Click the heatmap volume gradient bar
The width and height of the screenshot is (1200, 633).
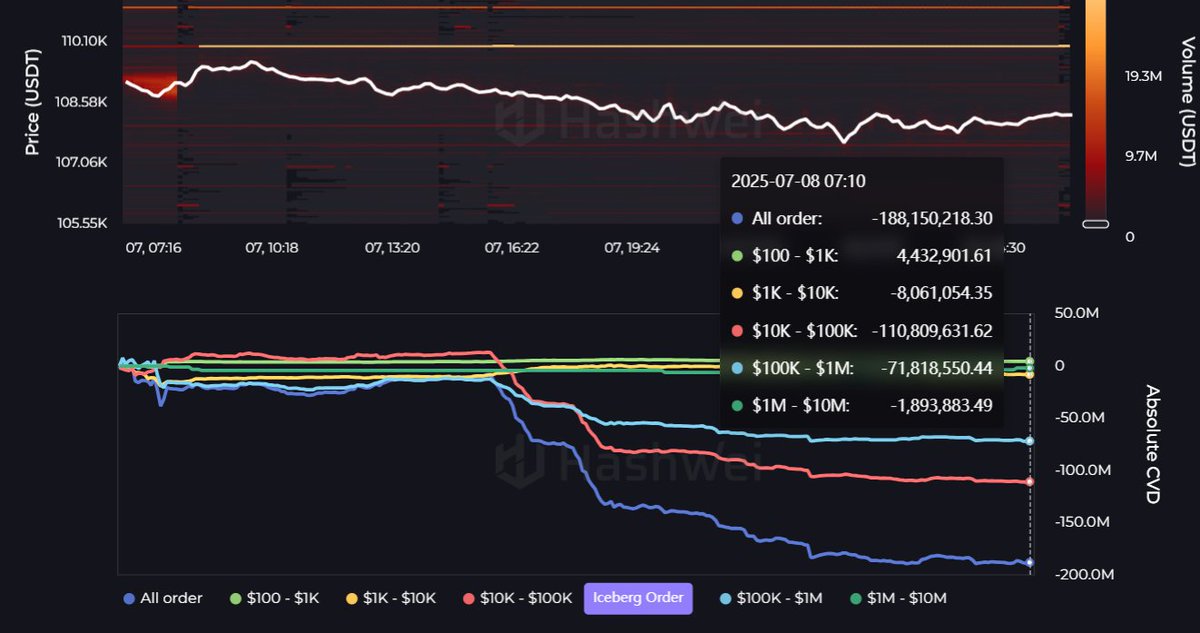pyautogui.click(x=1095, y=108)
